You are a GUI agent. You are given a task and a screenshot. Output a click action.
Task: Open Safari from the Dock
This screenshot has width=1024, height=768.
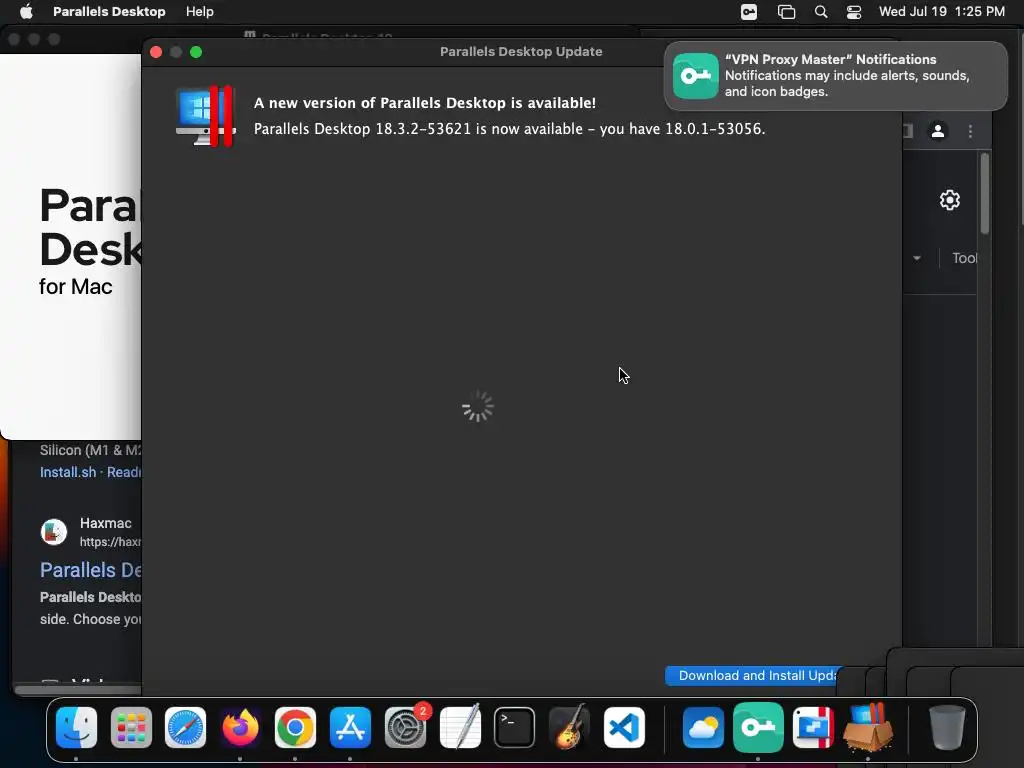(185, 728)
